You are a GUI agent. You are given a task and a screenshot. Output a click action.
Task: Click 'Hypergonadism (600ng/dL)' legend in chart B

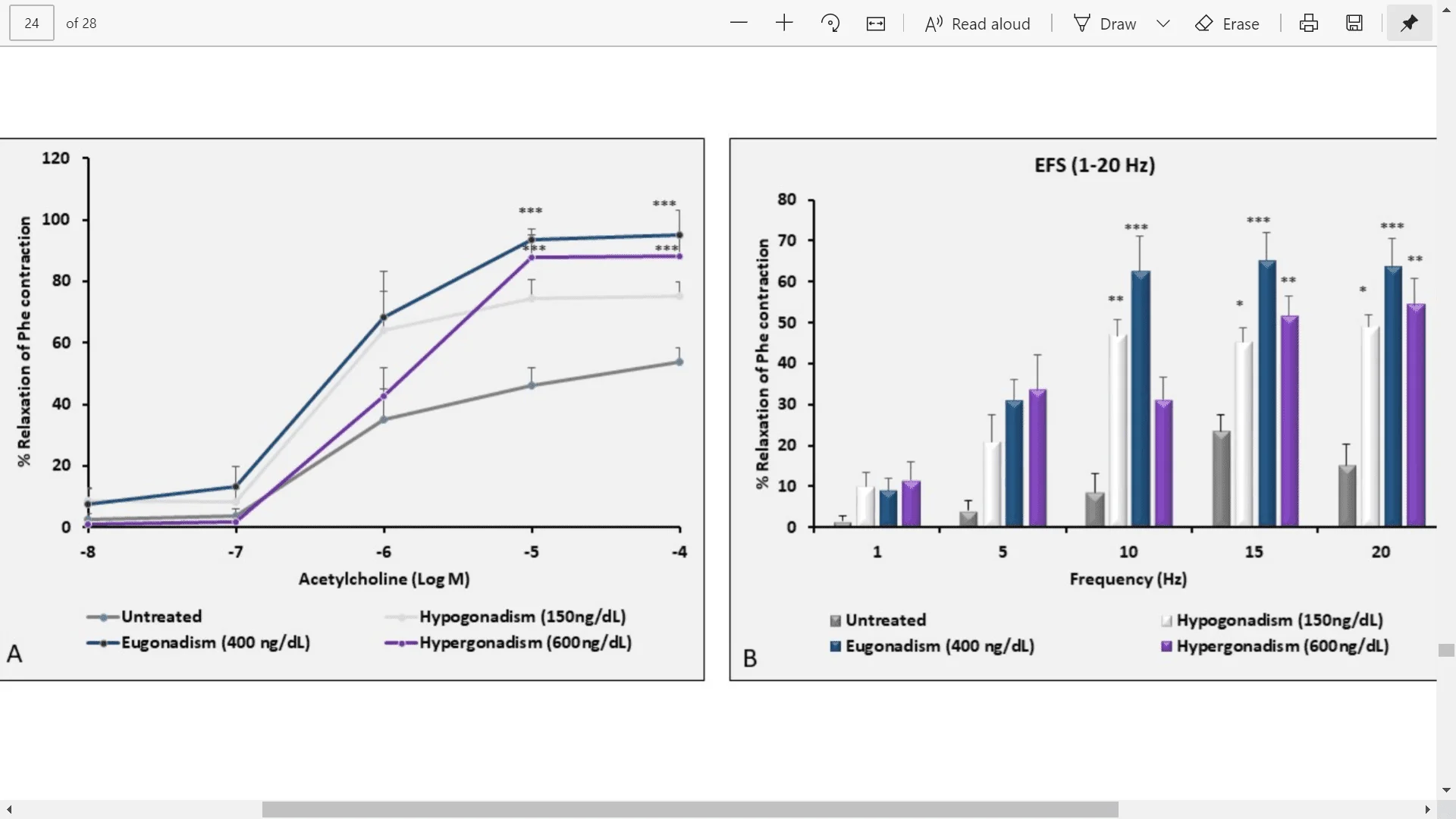1275,646
